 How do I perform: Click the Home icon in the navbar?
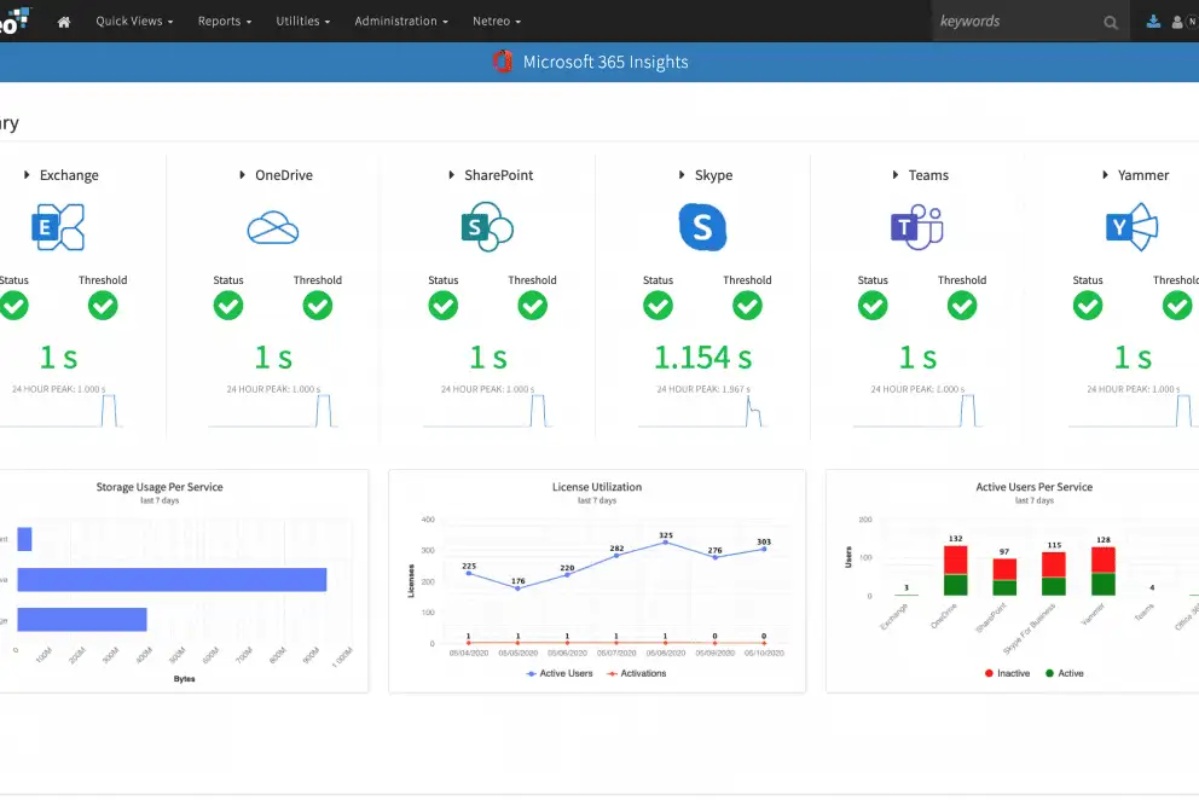[x=64, y=22]
